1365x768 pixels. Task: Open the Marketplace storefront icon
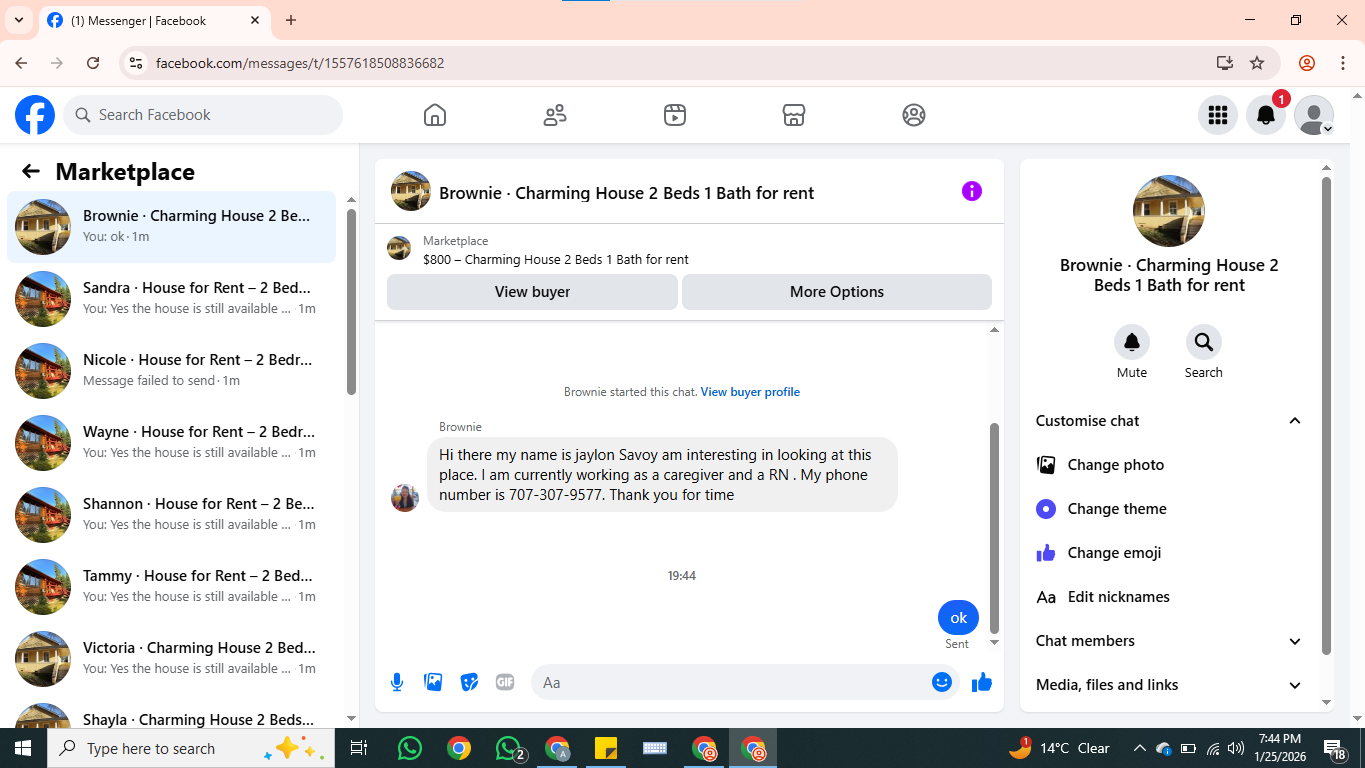point(794,115)
